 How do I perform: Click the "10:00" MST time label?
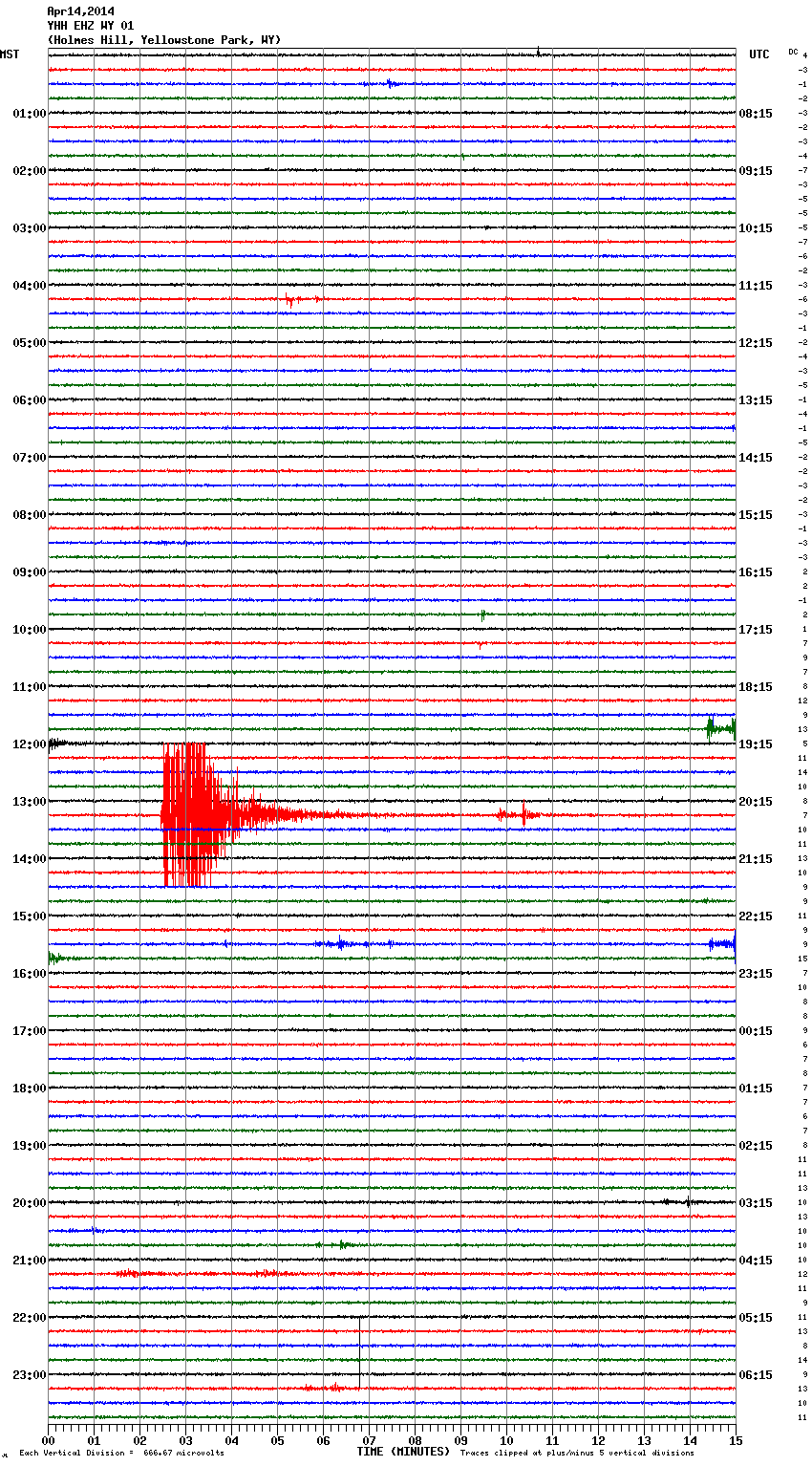30,630
